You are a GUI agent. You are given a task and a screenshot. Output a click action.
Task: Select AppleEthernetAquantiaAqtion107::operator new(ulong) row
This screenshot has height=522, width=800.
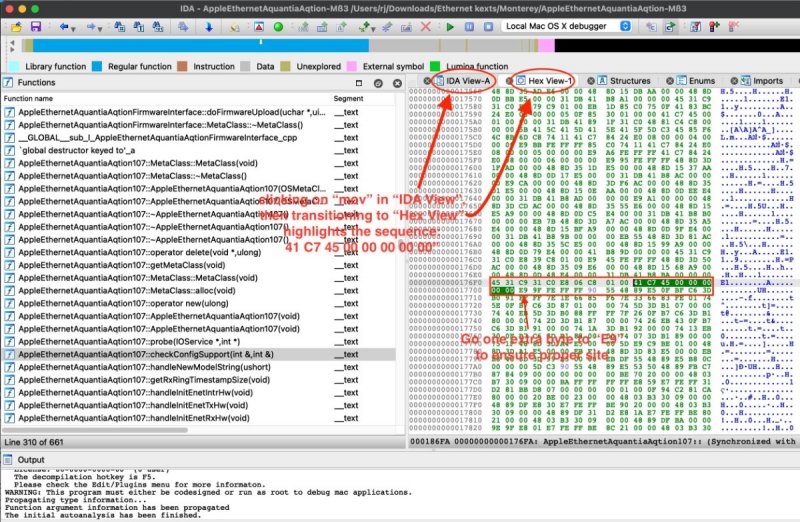click(x=199, y=303)
